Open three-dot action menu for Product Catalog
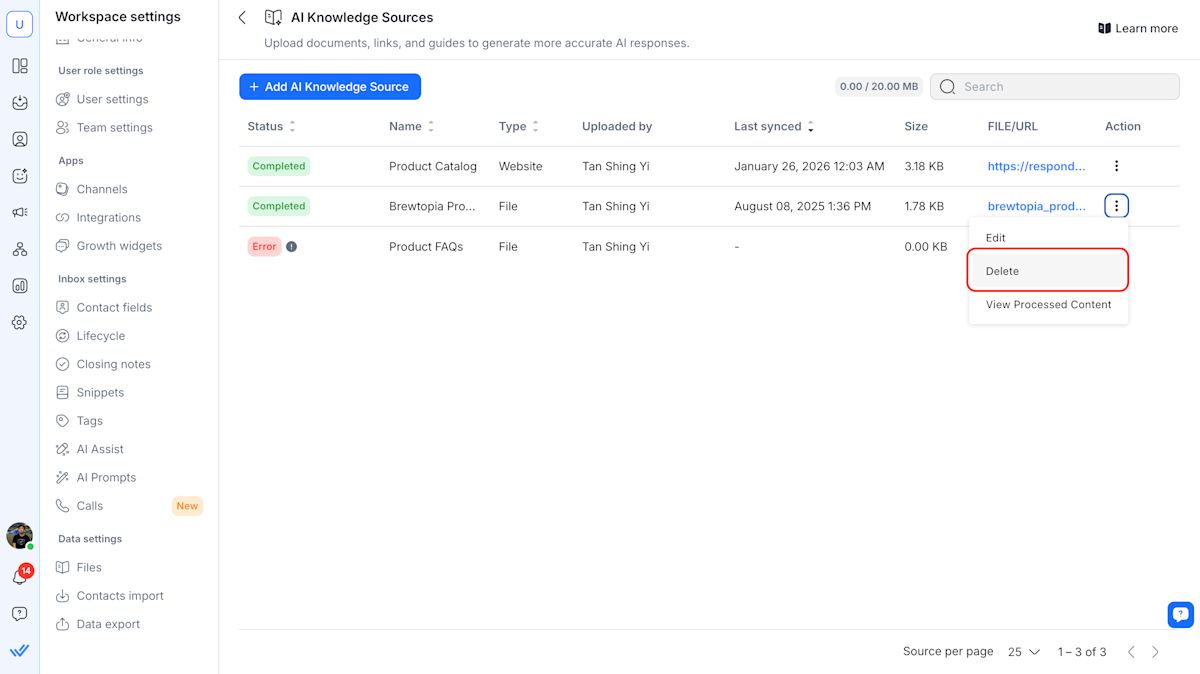 [x=1116, y=166]
